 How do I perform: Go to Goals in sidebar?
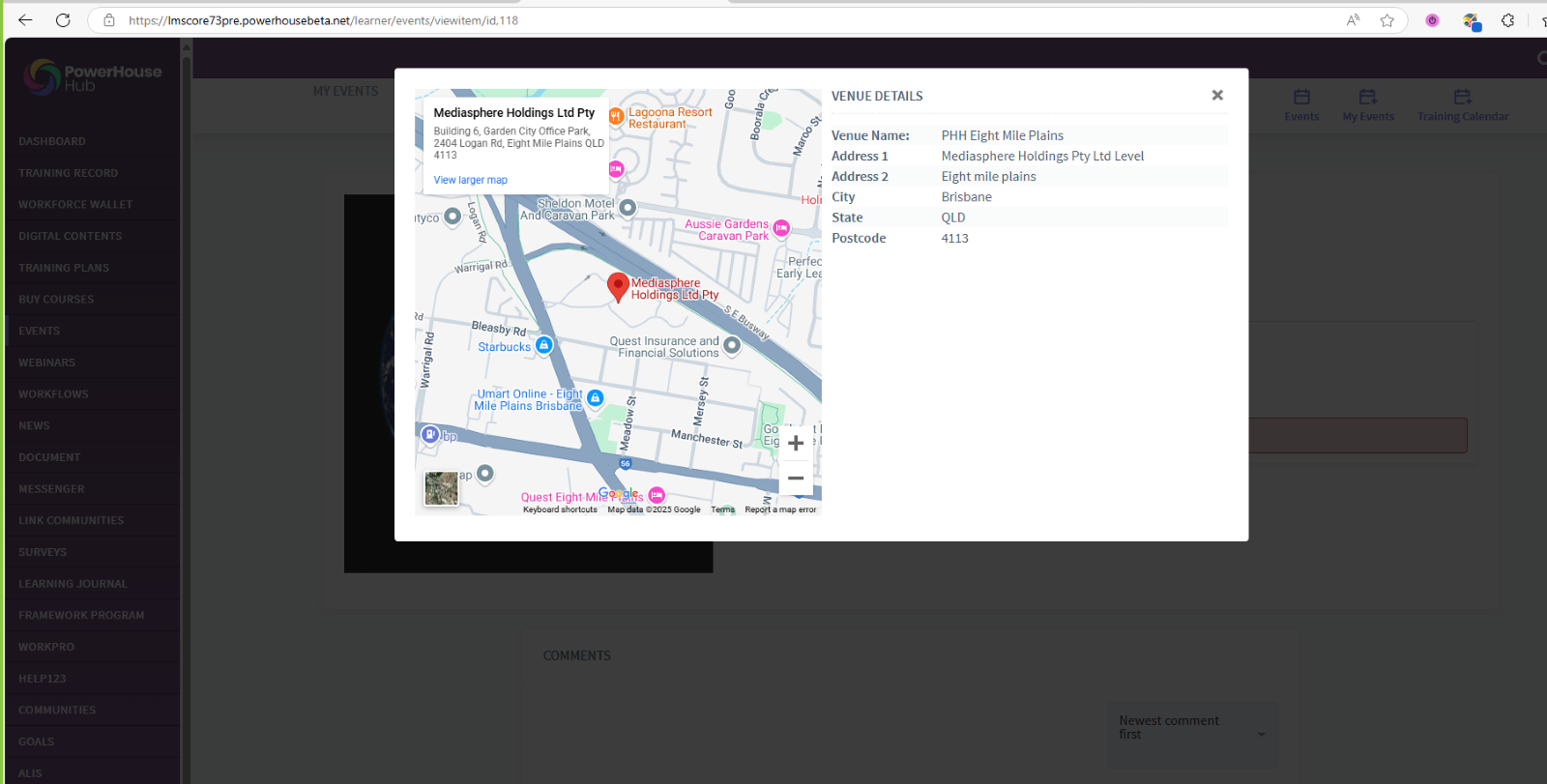tap(36, 741)
